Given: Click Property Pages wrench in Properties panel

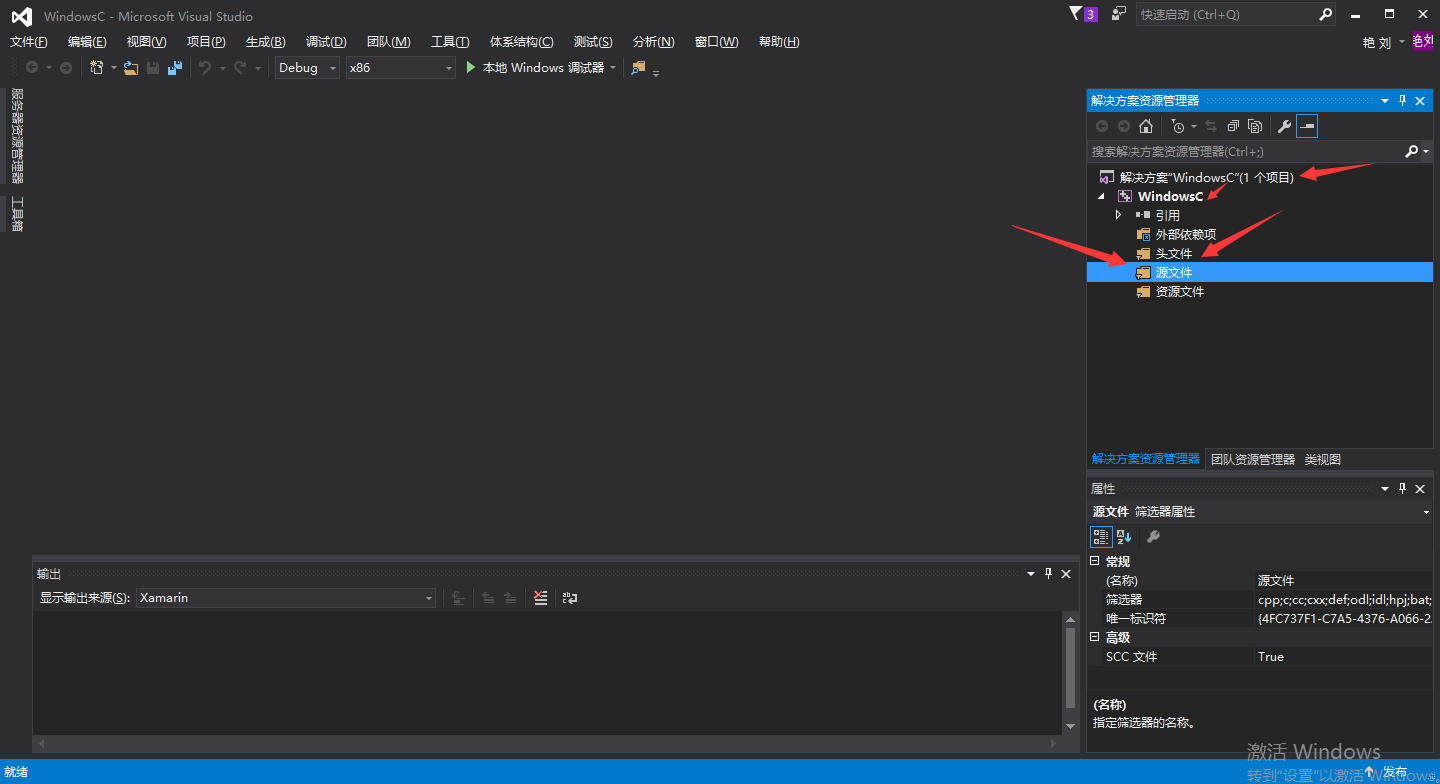Looking at the screenshot, I should click(x=1153, y=537).
